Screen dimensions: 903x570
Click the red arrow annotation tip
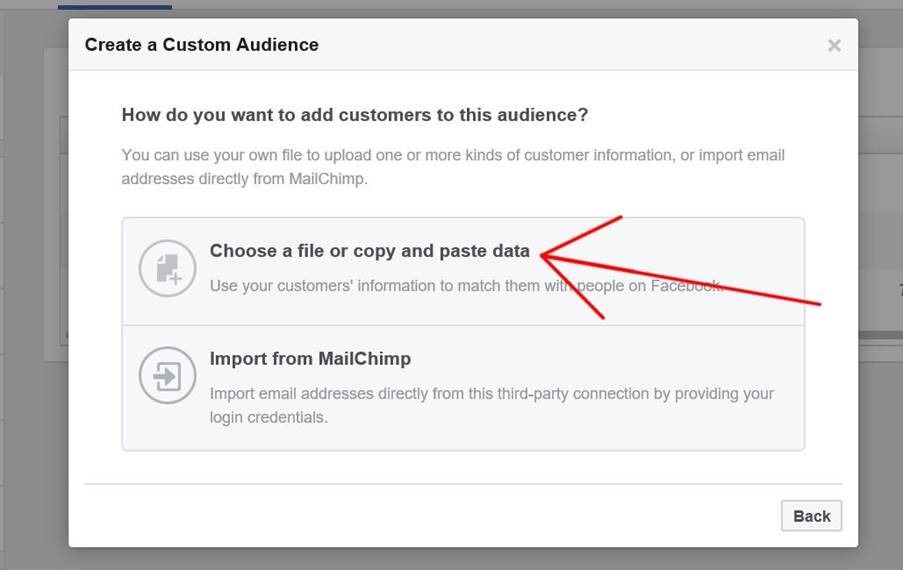click(x=543, y=257)
